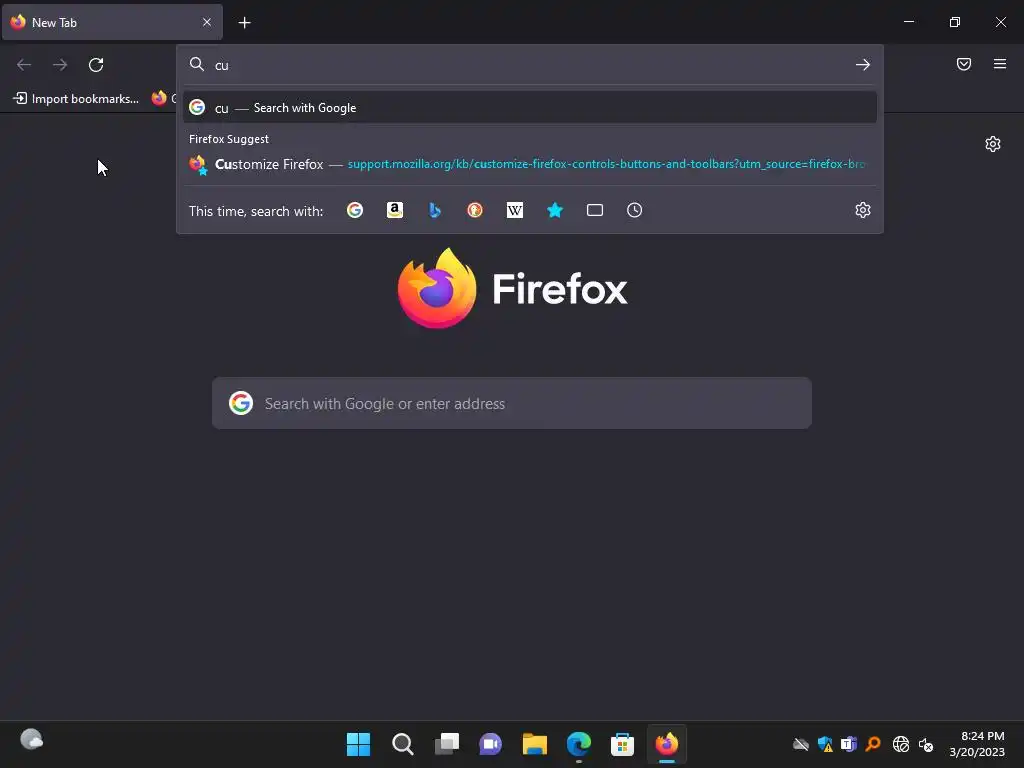Click the 'Firefox Suggest' section label
This screenshot has height=768, width=1024.
click(229, 139)
